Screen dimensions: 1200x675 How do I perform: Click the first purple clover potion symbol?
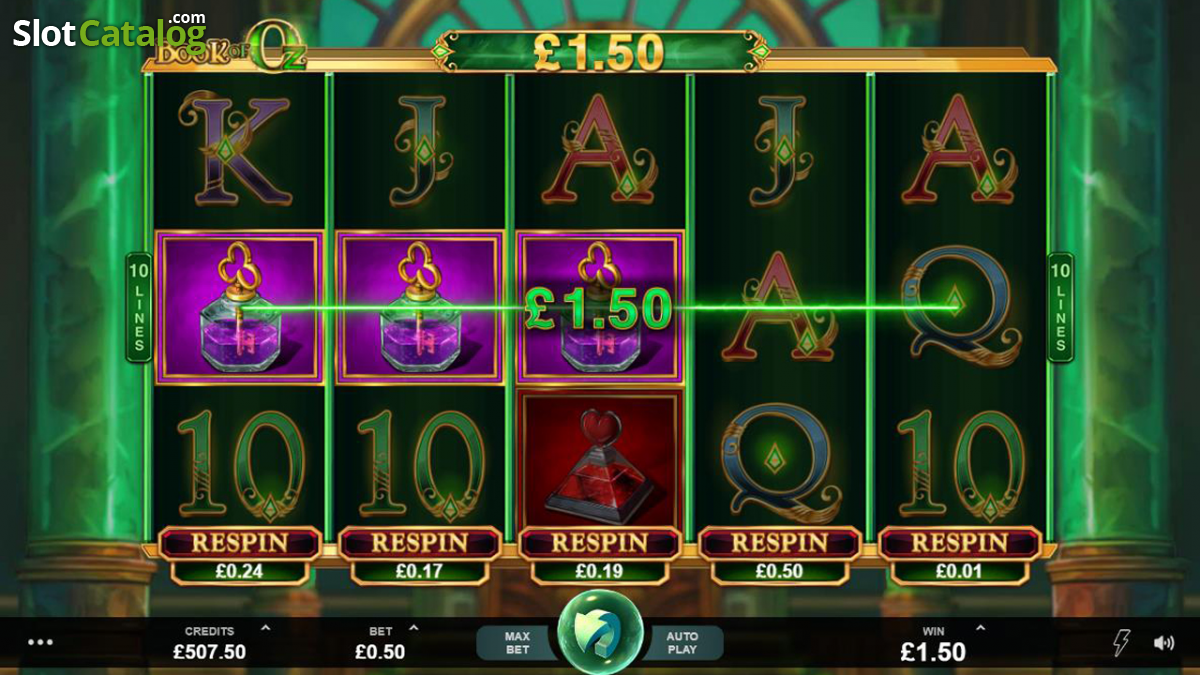240,307
